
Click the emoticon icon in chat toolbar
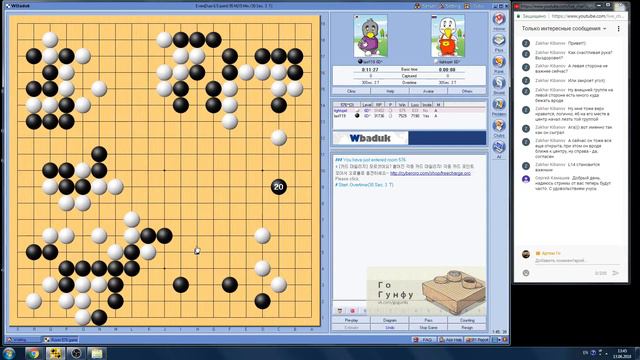click(x=340, y=311)
